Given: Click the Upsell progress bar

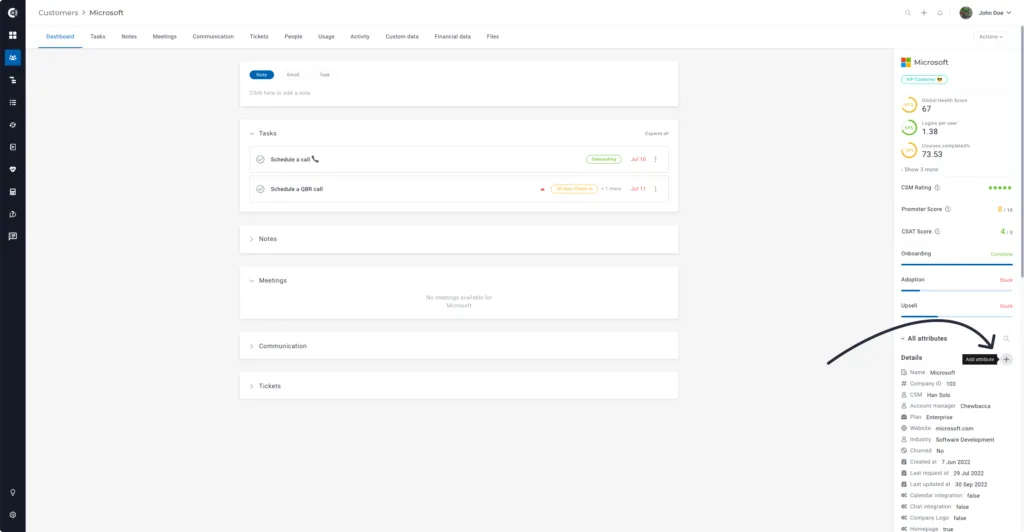Looking at the screenshot, I should 957,317.
